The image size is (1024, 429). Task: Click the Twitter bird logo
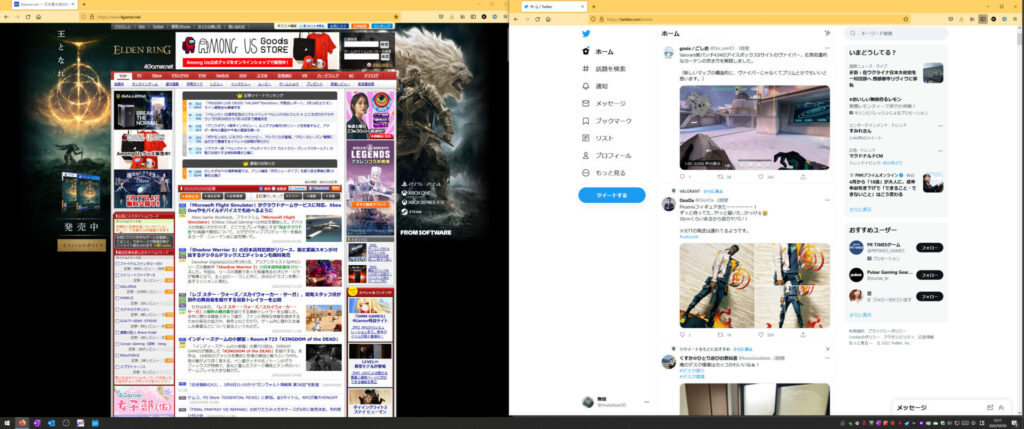[586, 34]
